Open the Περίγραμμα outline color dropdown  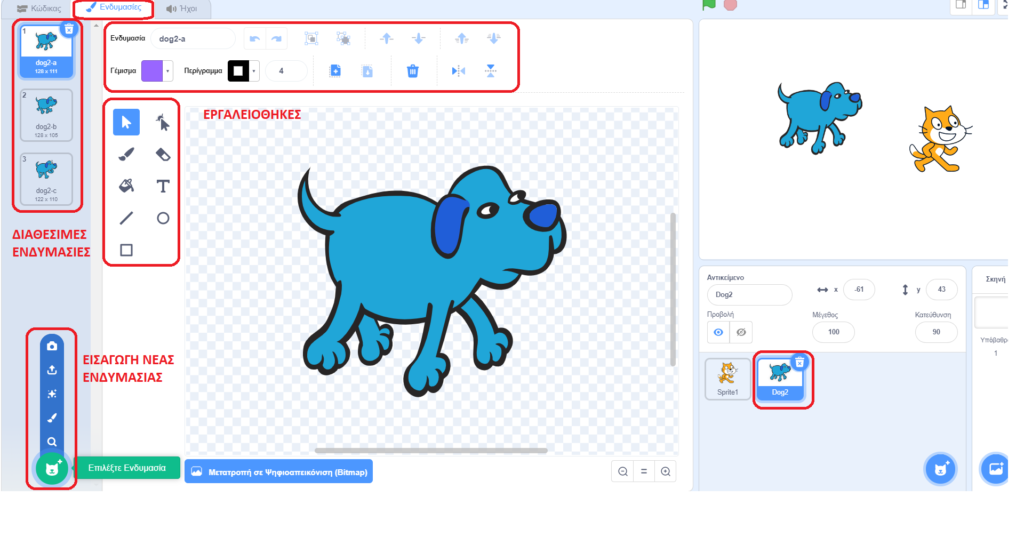click(254, 70)
